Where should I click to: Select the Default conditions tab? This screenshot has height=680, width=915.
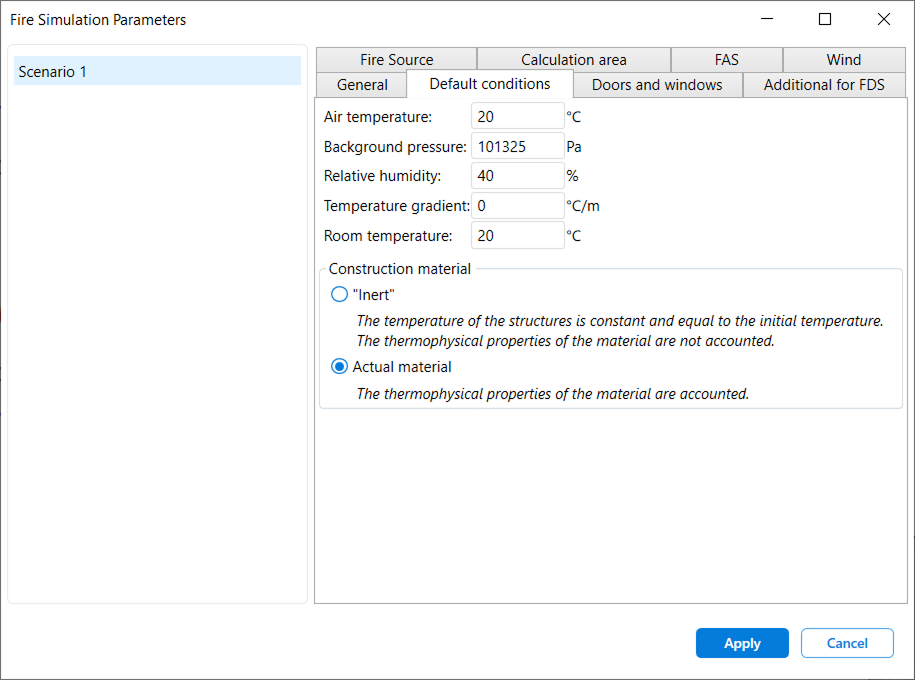point(489,85)
